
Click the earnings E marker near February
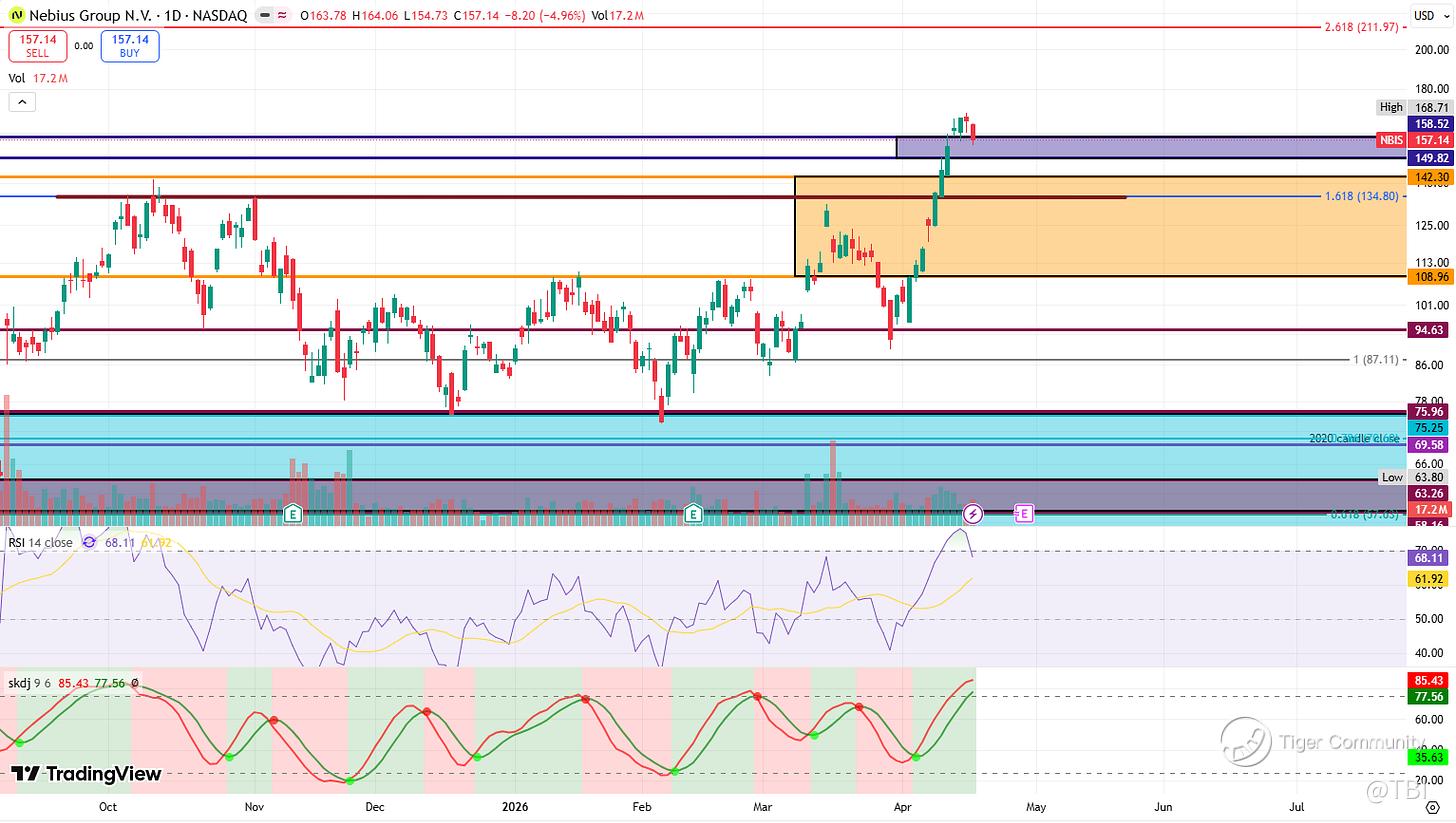tap(692, 514)
